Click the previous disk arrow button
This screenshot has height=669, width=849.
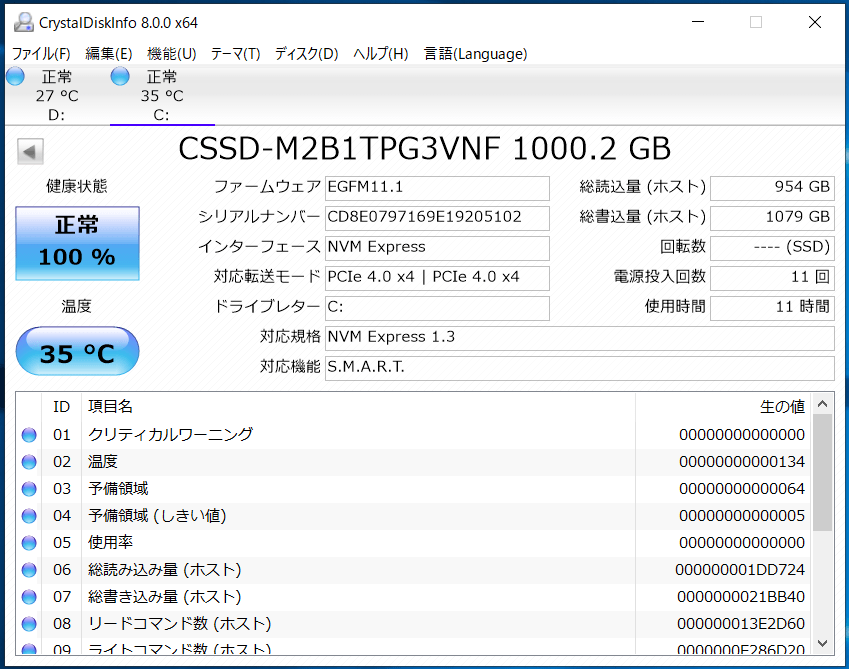[30, 151]
